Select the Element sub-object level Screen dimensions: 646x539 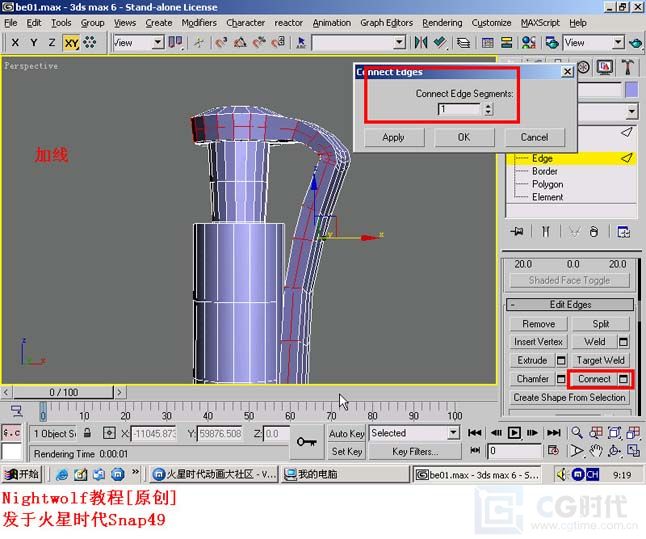click(548, 197)
